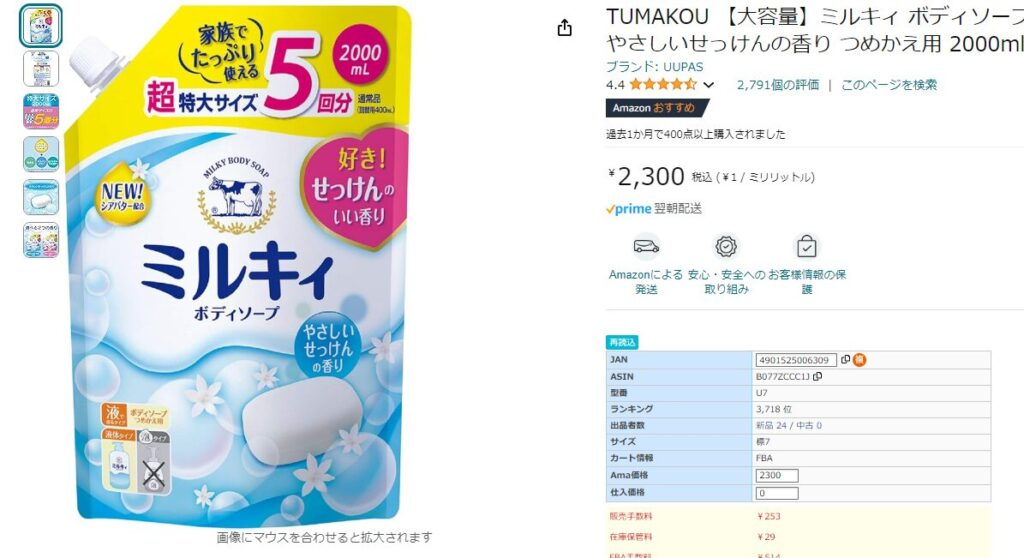The image size is (1024, 558).
Task: Click the safety and security badge icon
Action: click(726, 246)
